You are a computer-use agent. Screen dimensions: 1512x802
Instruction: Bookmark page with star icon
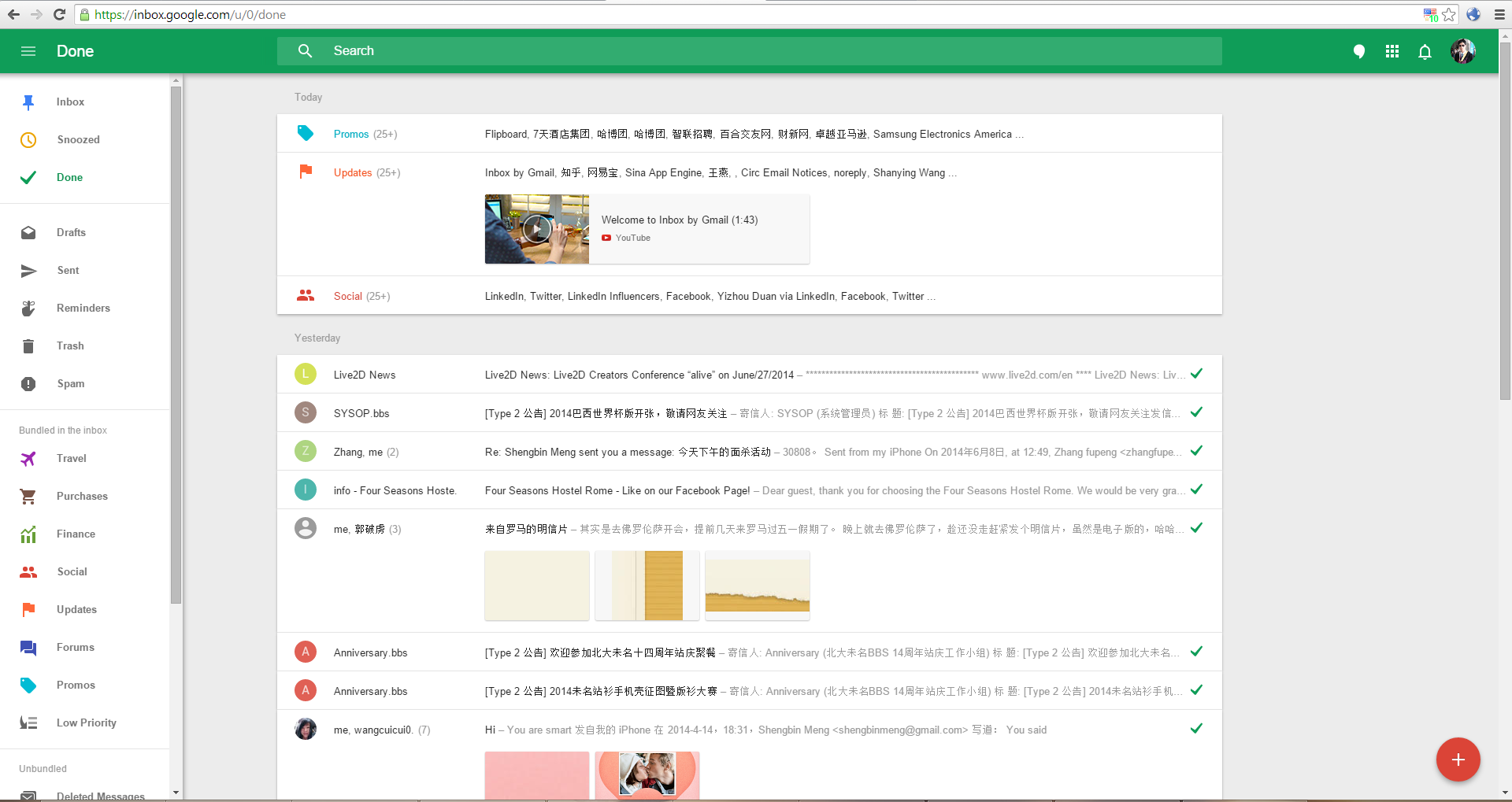point(1449,14)
